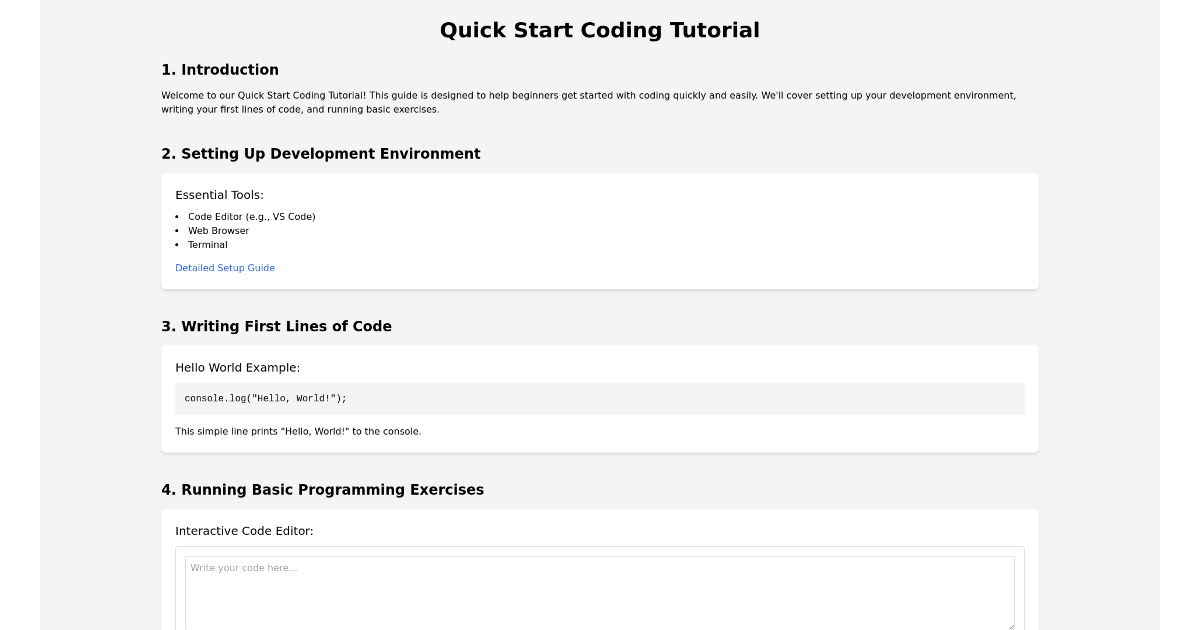Click the Interactive Code Editor label
This screenshot has width=1200, height=630.
[x=244, y=531]
